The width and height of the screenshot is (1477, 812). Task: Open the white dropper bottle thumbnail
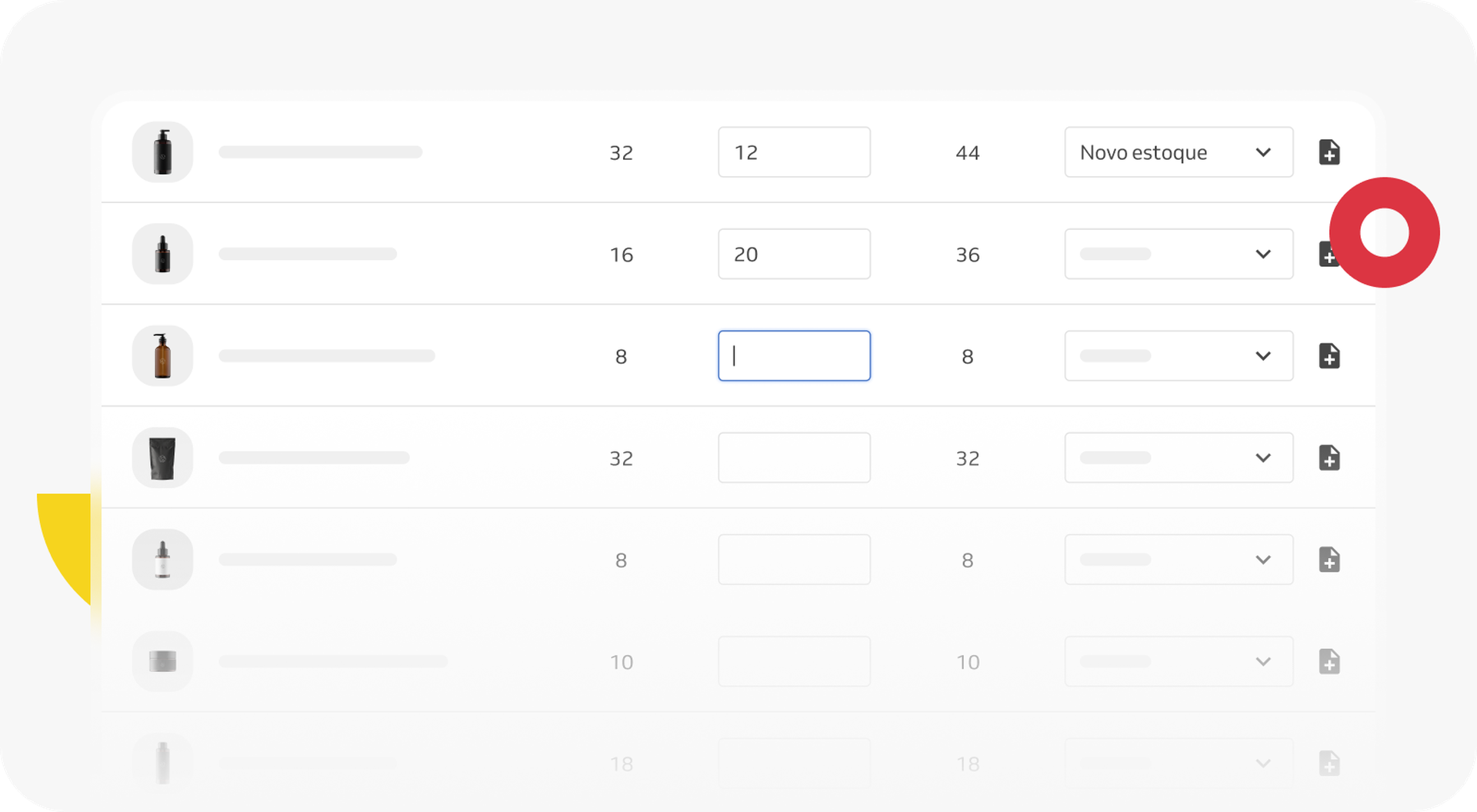pyautogui.click(x=162, y=560)
